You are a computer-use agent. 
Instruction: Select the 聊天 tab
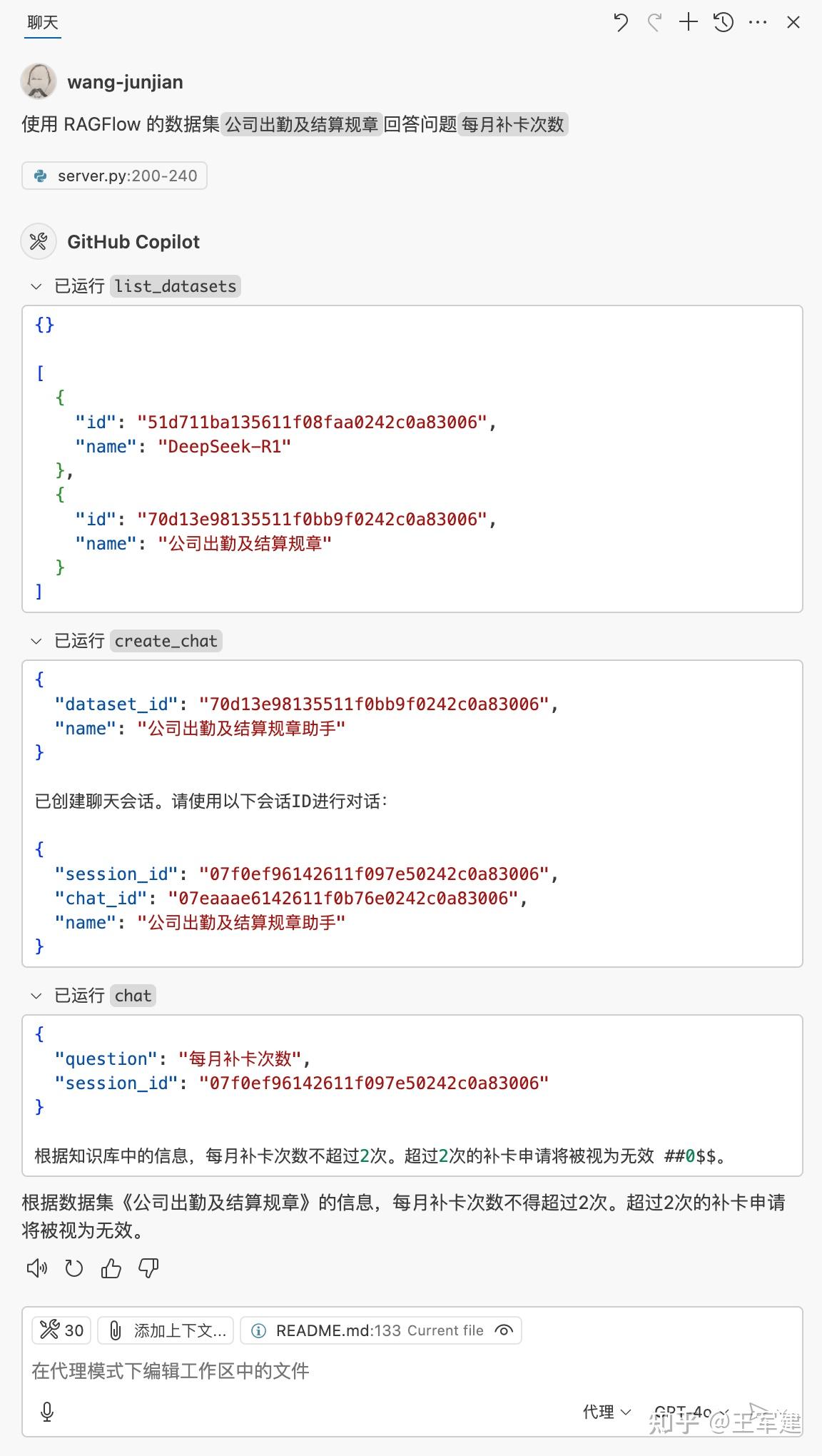[41, 22]
